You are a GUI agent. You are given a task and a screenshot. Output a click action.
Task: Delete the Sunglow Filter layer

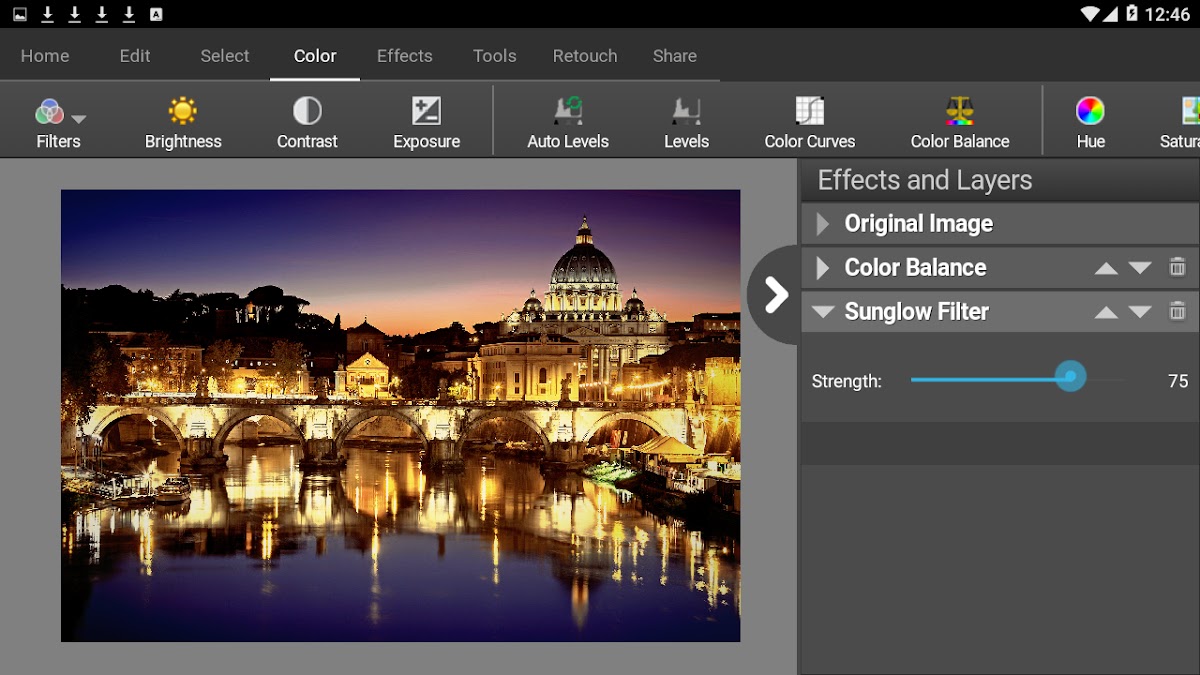pyautogui.click(x=1177, y=311)
